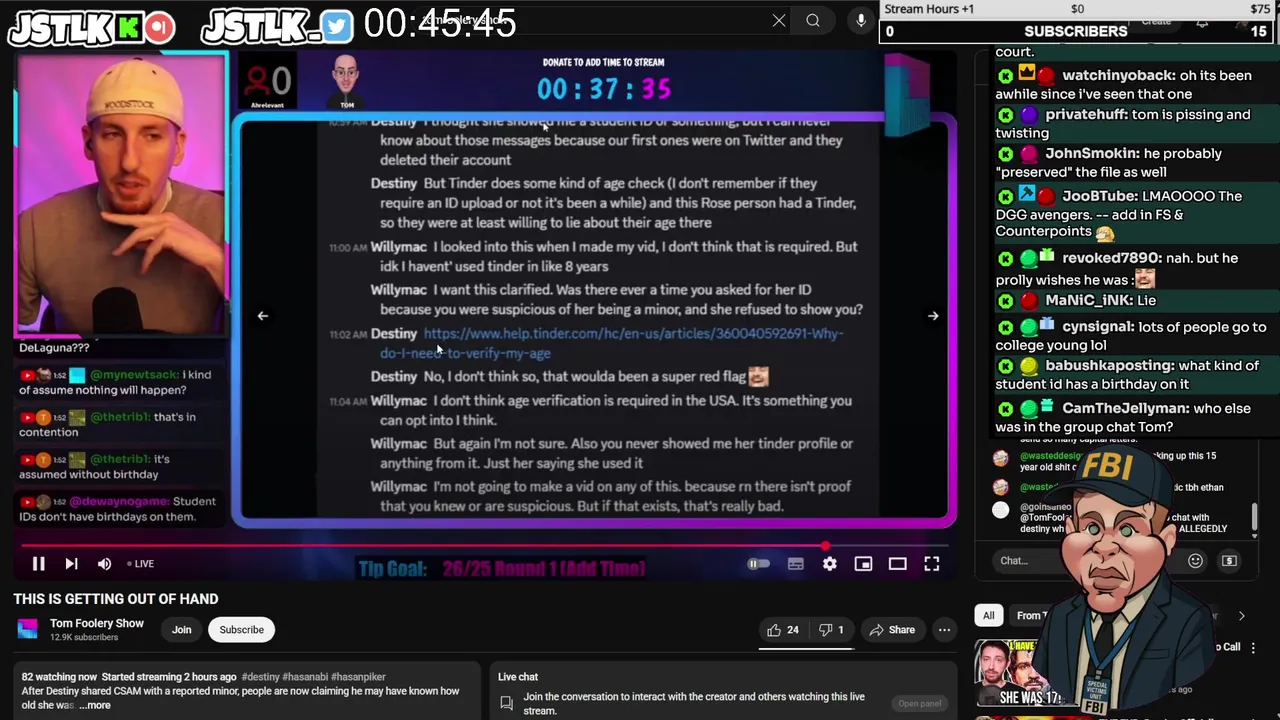Click the Twitter bird logo overlay

(x=337, y=28)
